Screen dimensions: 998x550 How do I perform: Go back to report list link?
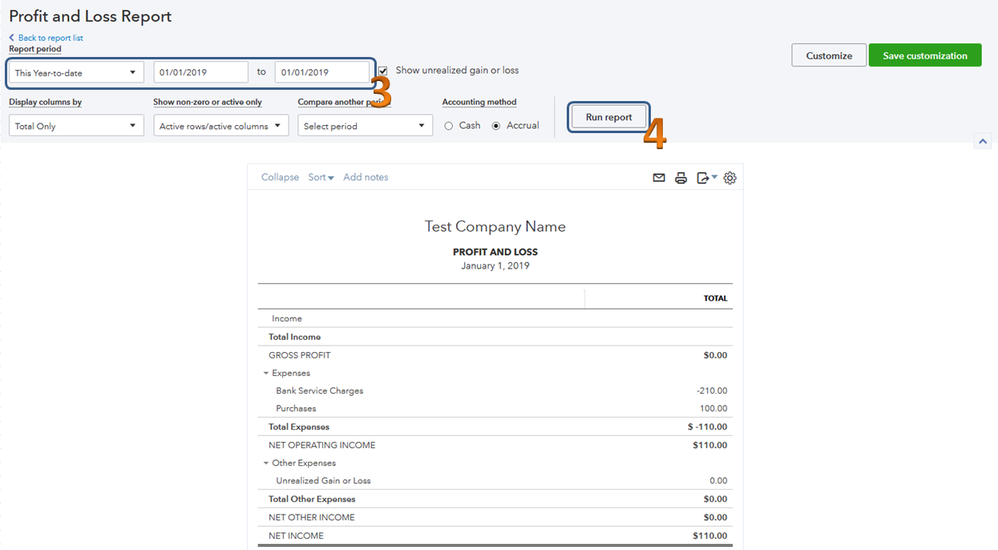click(x=46, y=38)
